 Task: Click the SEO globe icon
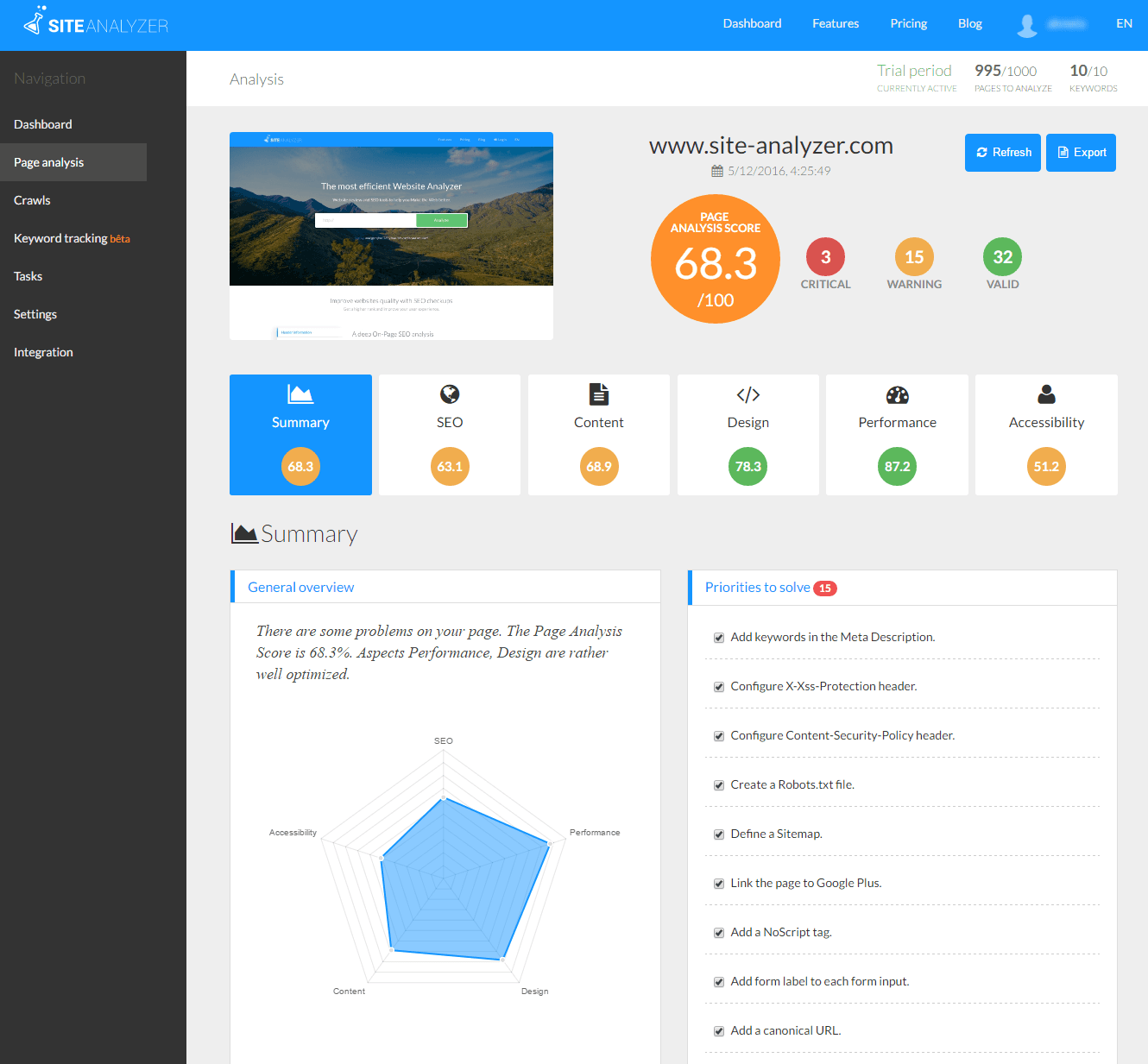pyautogui.click(x=450, y=394)
